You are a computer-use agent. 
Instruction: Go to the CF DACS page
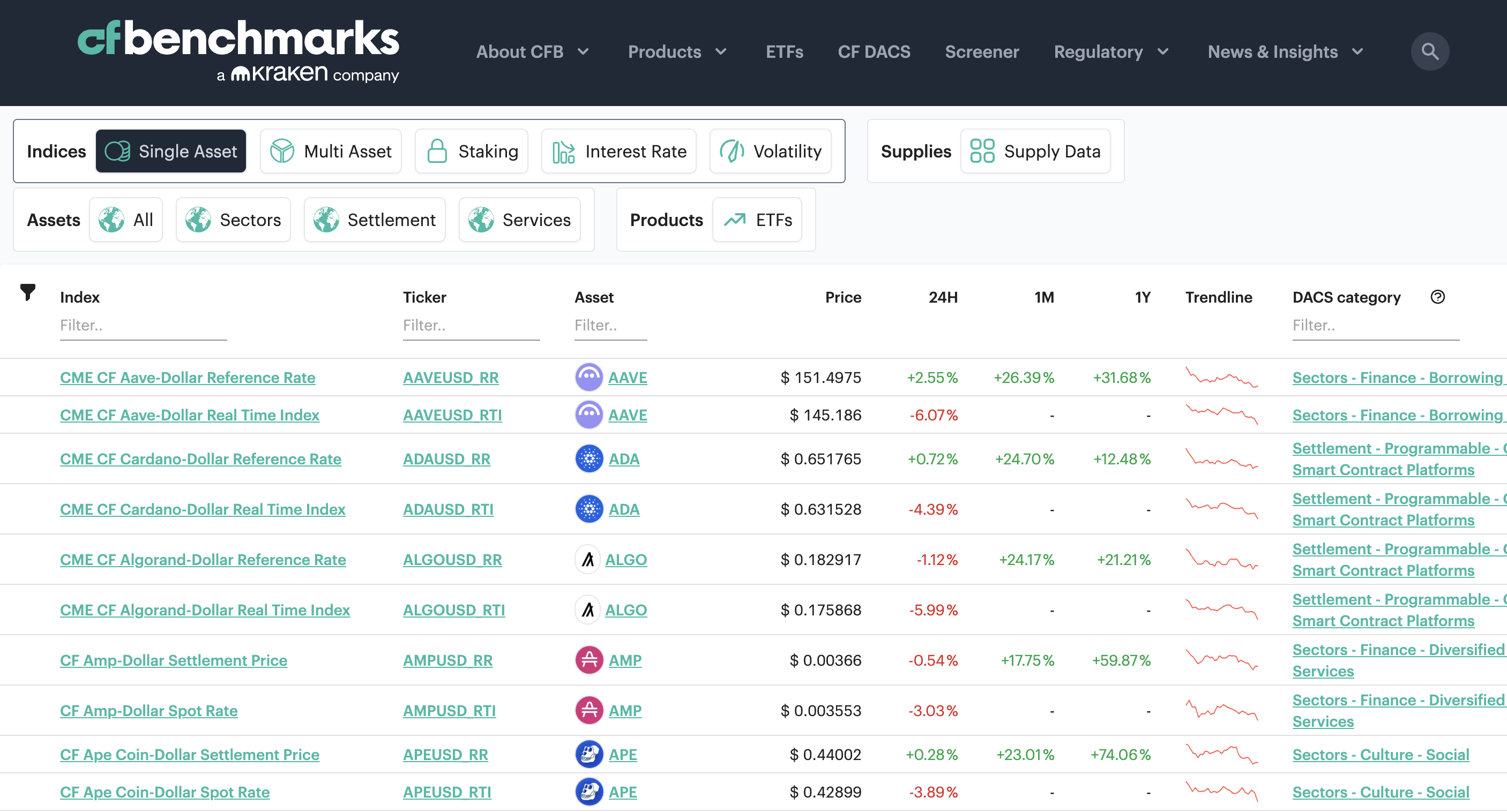[x=874, y=51]
